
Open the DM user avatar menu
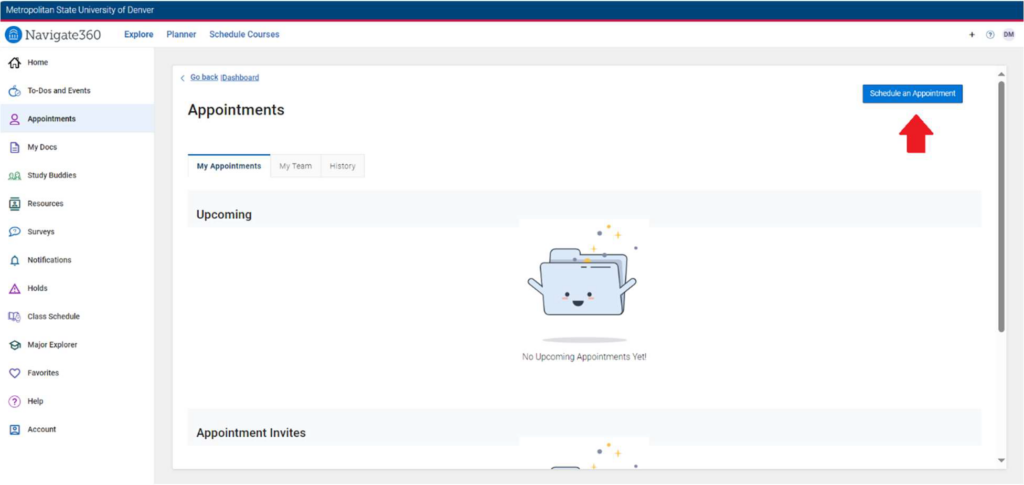click(1008, 35)
